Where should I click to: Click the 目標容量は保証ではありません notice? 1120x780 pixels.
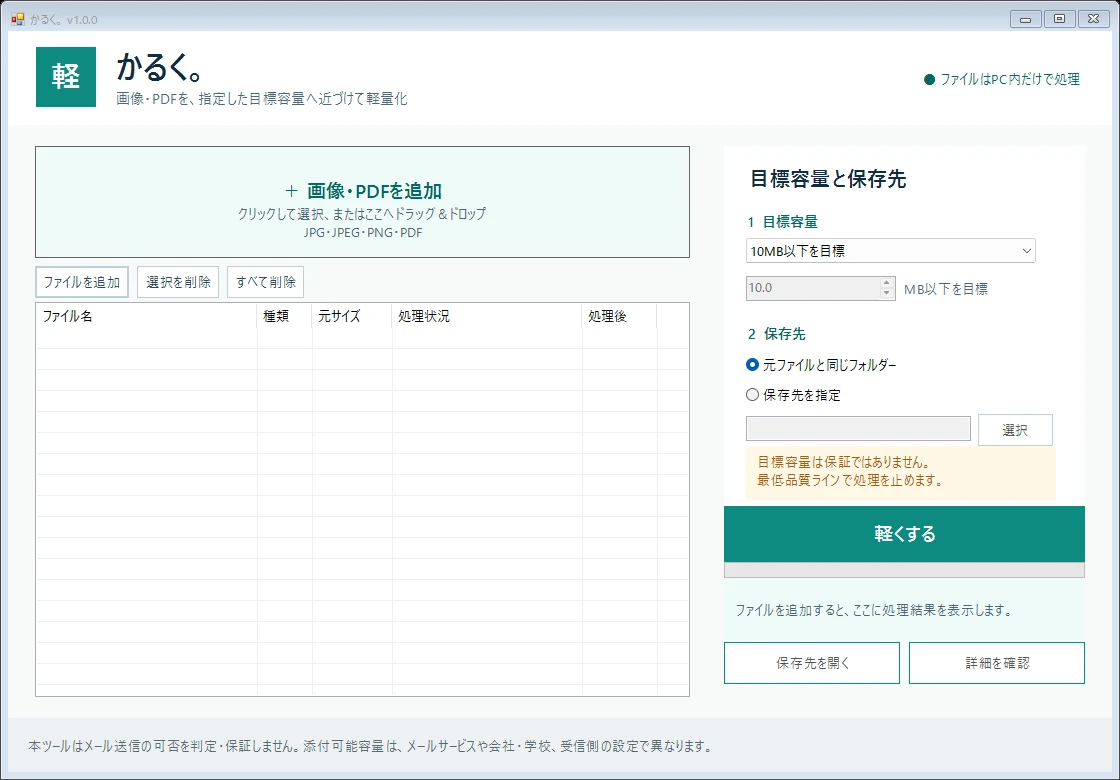tap(900, 471)
